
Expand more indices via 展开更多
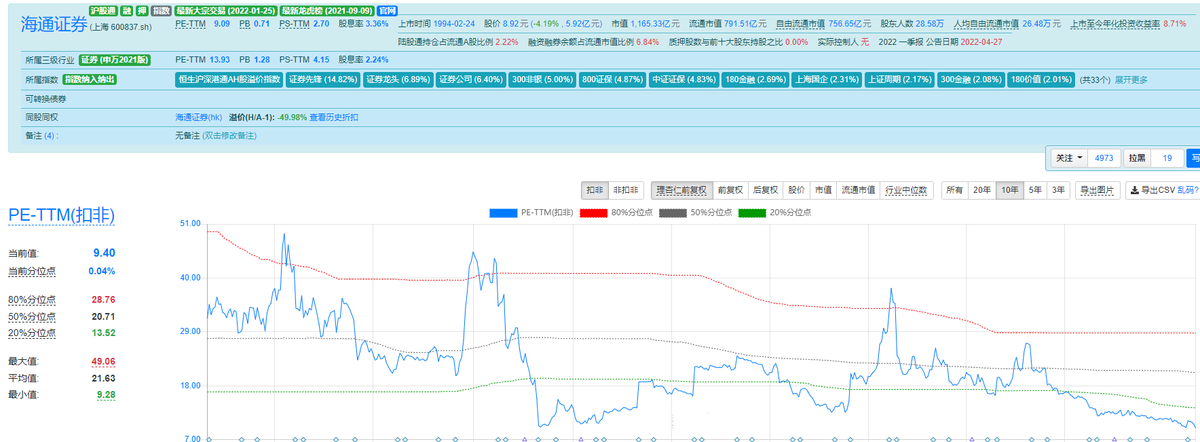[x=1131, y=80]
